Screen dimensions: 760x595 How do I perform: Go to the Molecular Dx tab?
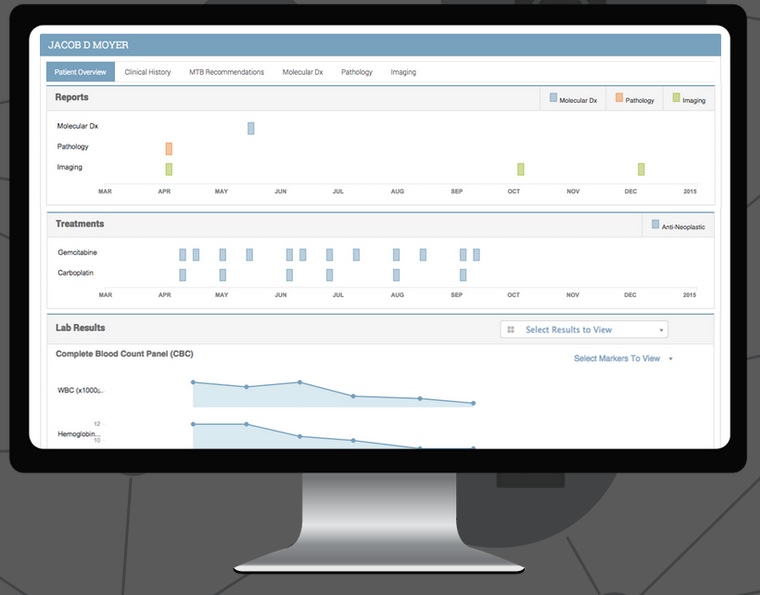point(302,72)
